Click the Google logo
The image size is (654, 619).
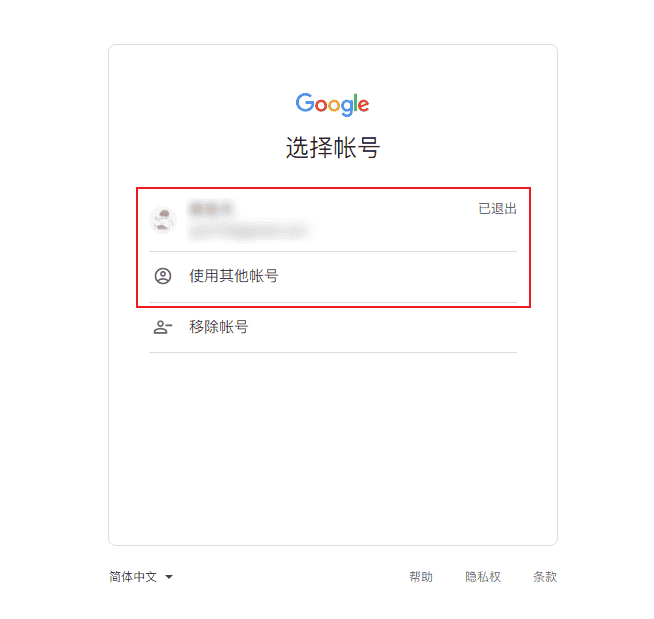(x=332, y=104)
